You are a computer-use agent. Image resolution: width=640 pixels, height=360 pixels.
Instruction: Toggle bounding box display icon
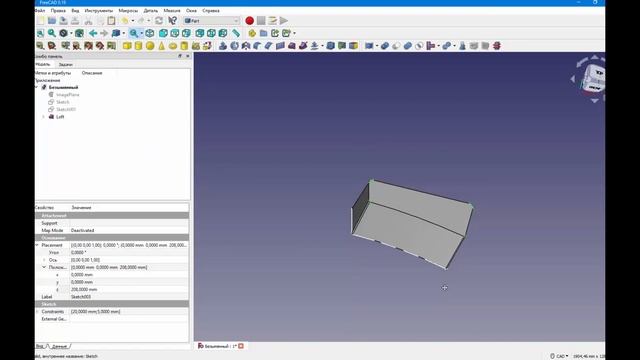coord(79,33)
